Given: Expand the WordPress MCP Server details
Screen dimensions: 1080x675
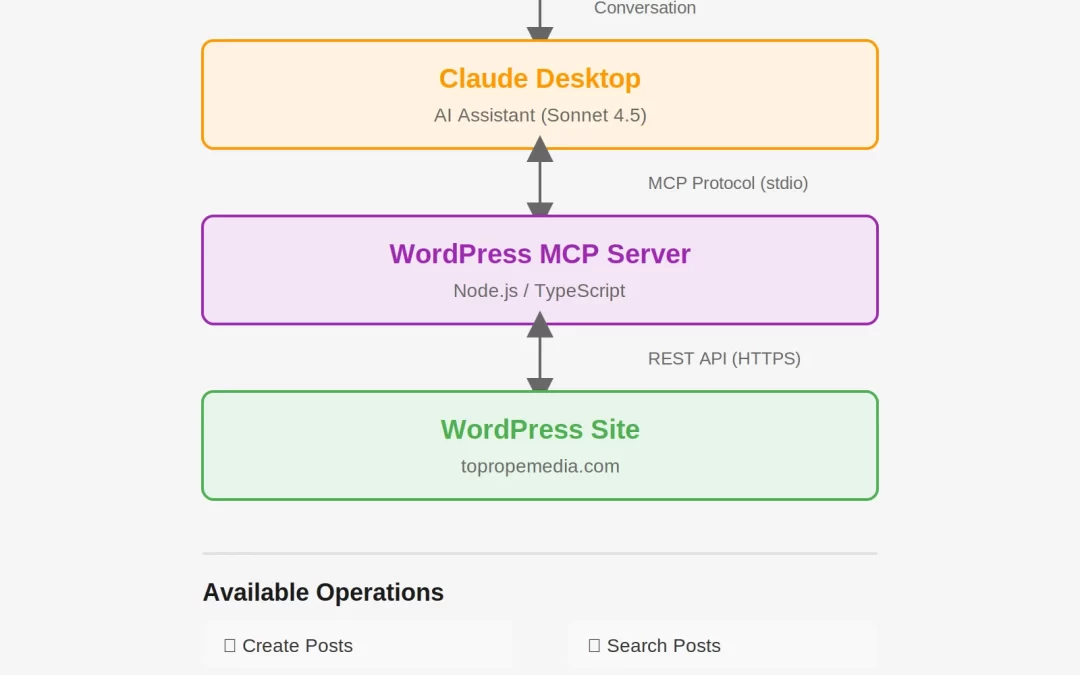Looking at the screenshot, I should (540, 269).
